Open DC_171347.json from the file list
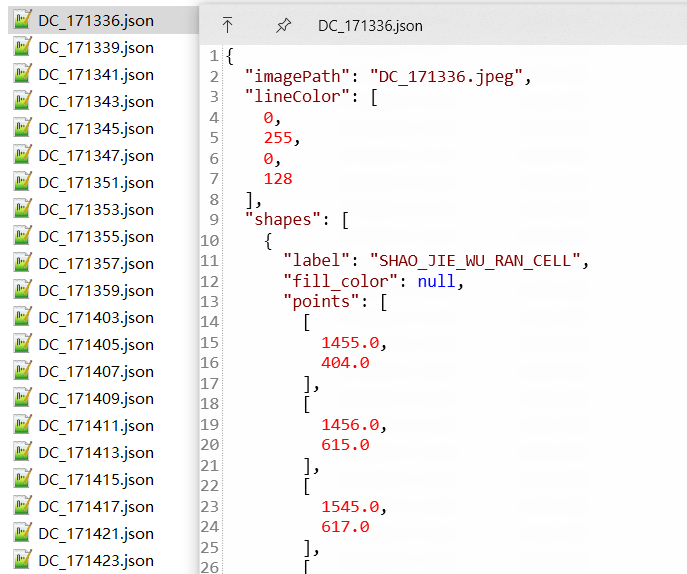 pos(95,155)
